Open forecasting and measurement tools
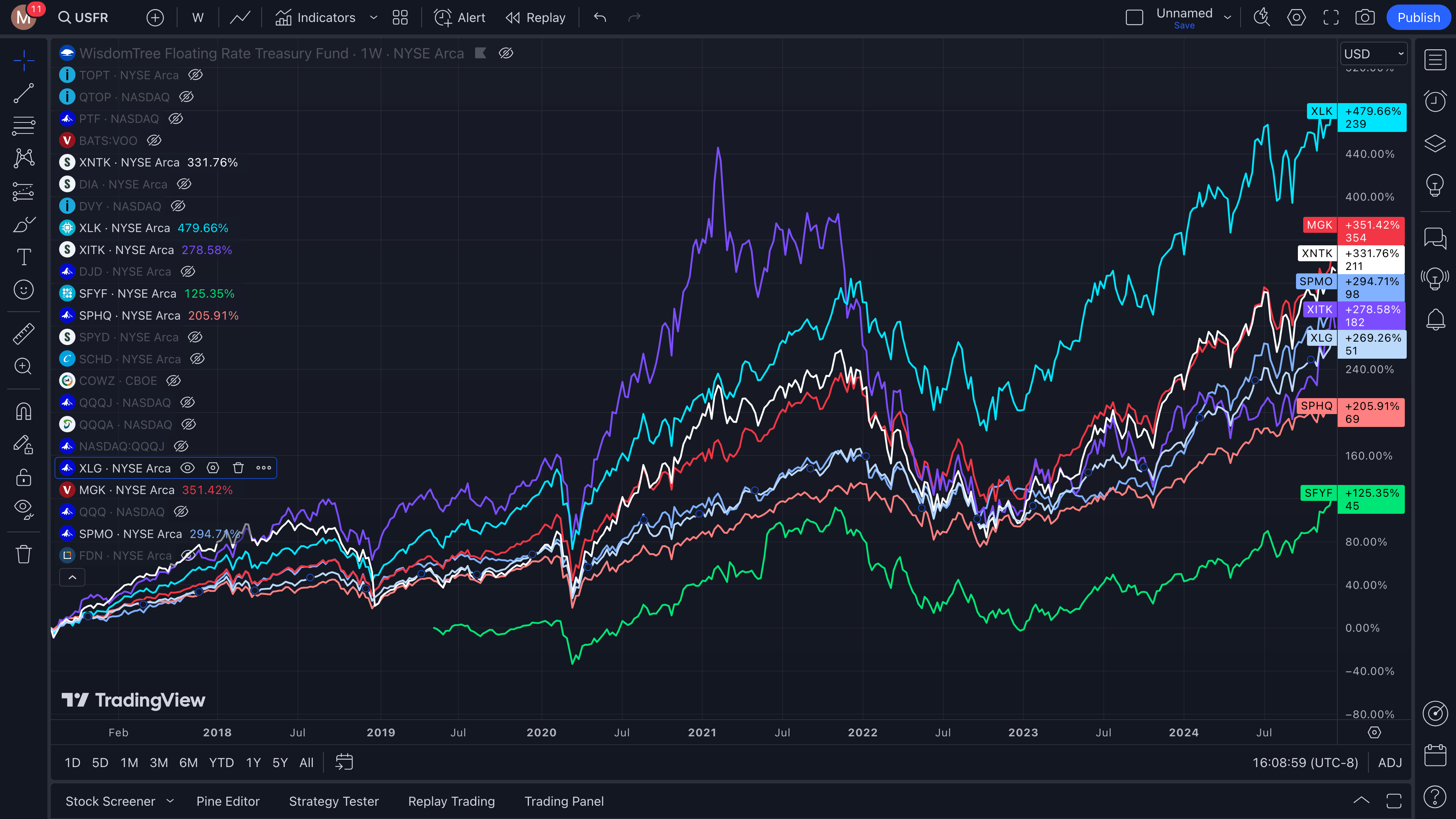The height and width of the screenshot is (819, 1456). click(24, 191)
